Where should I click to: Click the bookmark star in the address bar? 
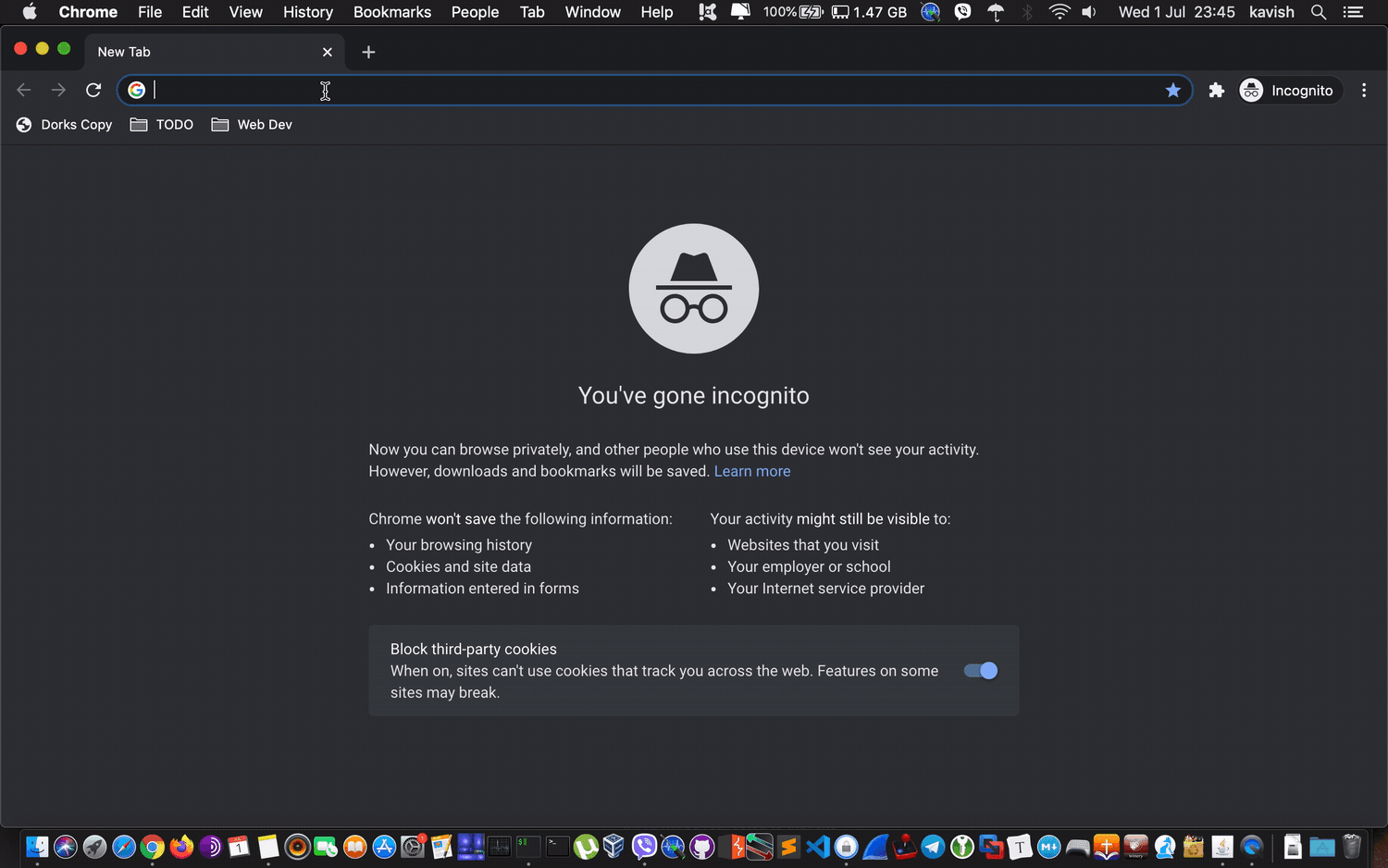[1172, 91]
